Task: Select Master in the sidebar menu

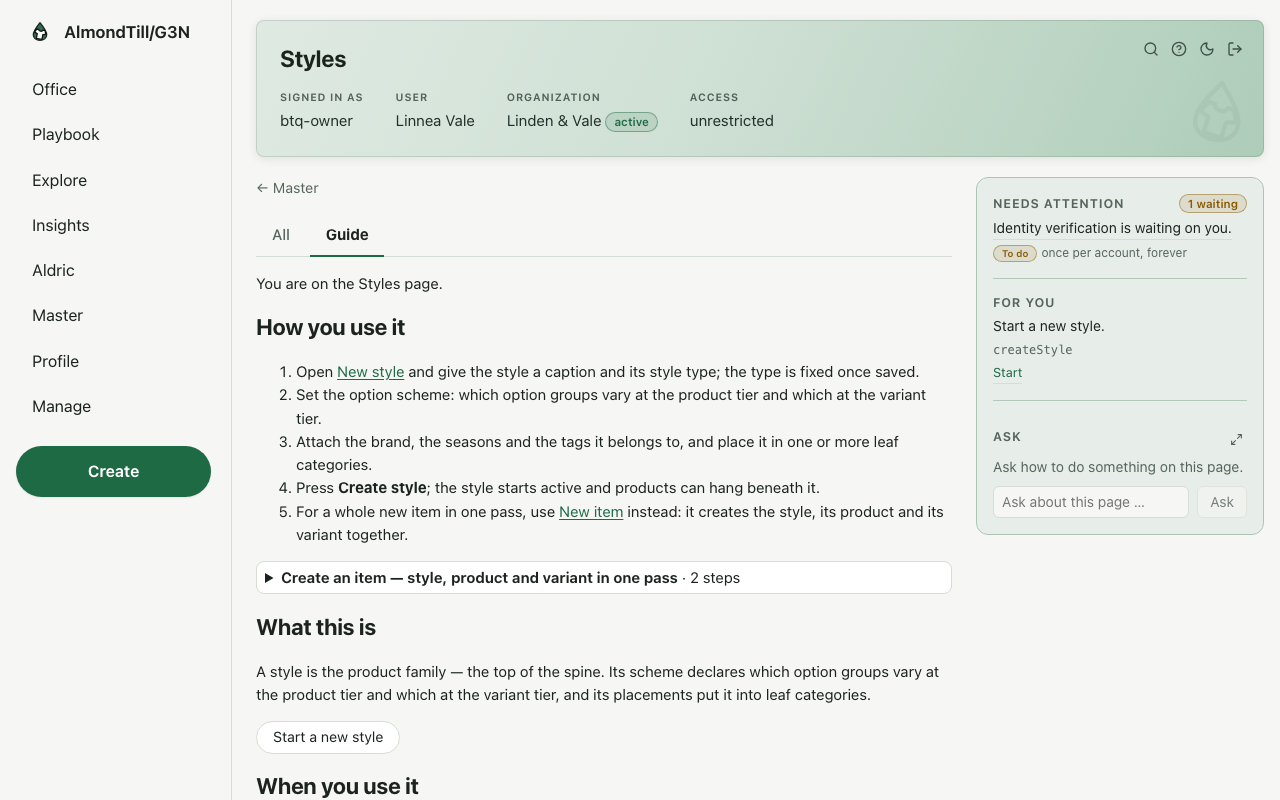Action: coord(57,315)
